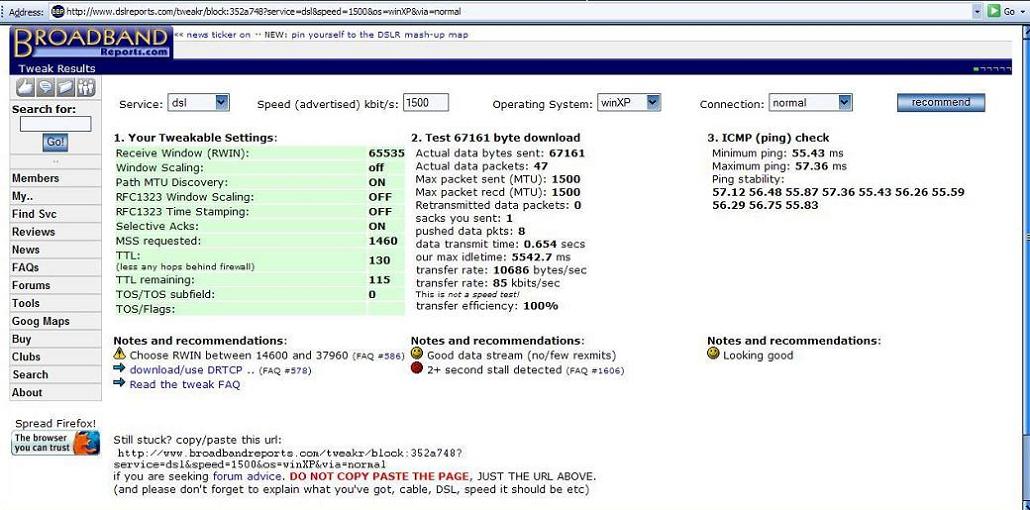
Task: Click the Maximum ping value 57.36
Action: click(x=811, y=166)
